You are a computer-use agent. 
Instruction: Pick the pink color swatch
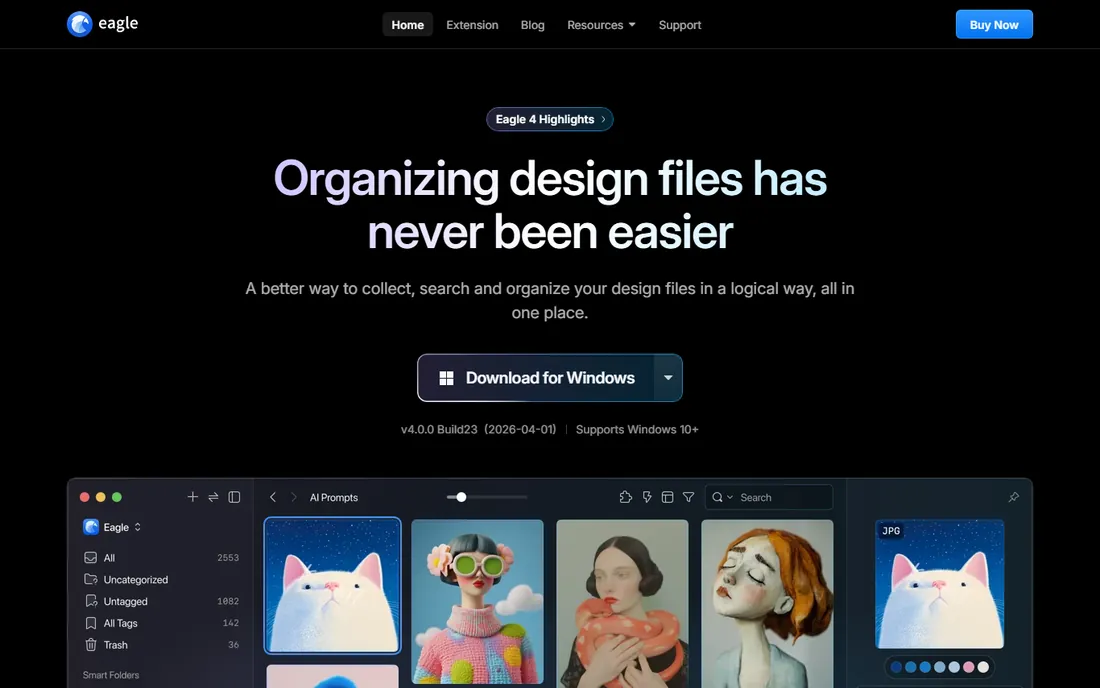(x=969, y=667)
